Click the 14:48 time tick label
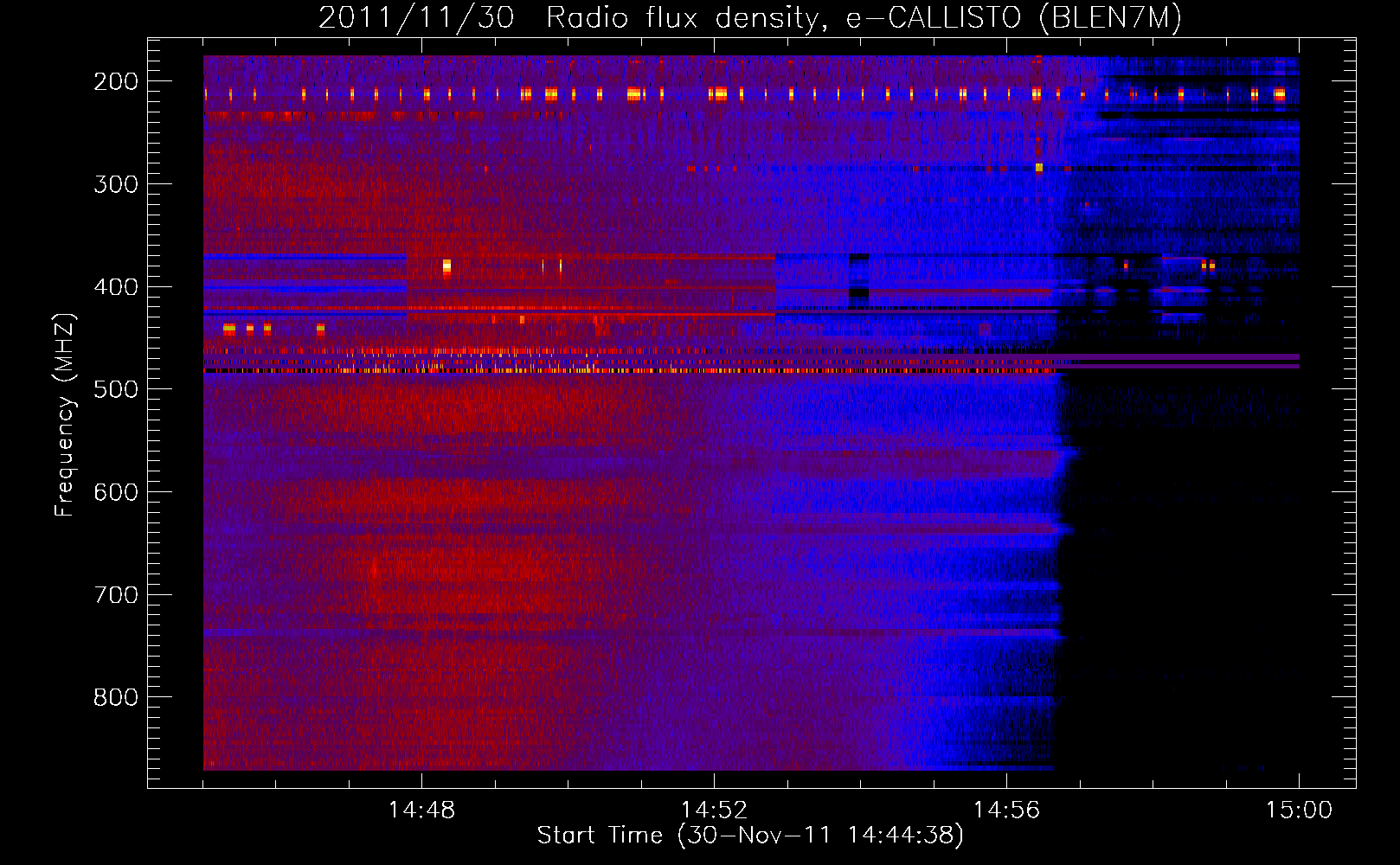Image resolution: width=1400 pixels, height=865 pixels. click(421, 811)
